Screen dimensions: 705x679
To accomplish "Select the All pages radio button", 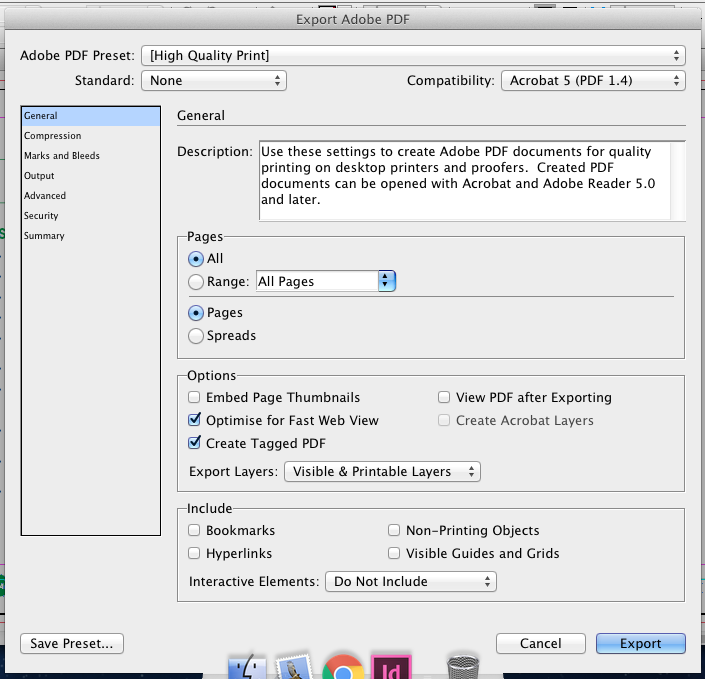I will [196, 259].
